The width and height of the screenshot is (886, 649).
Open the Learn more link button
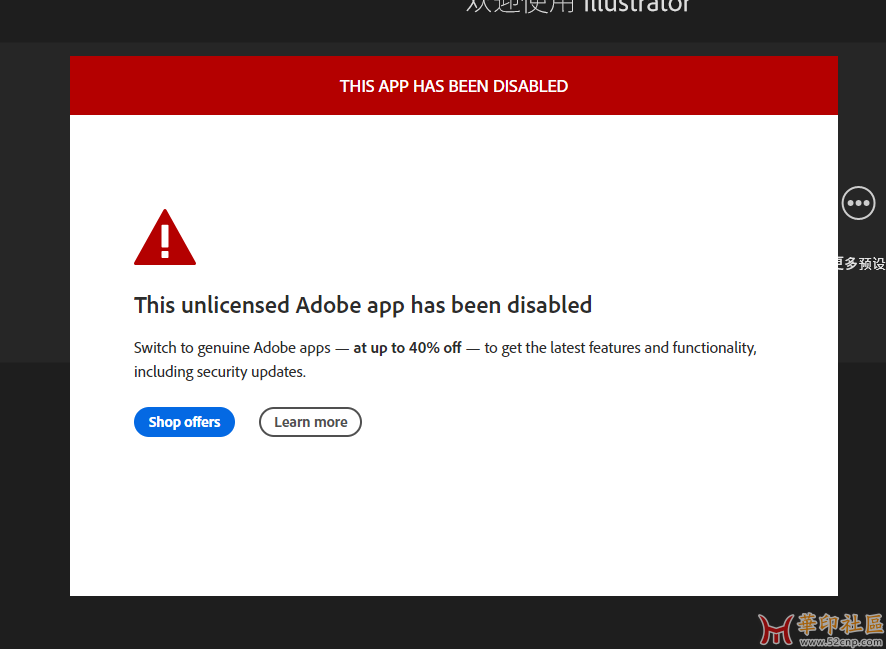pyautogui.click(x=310, y=422)
